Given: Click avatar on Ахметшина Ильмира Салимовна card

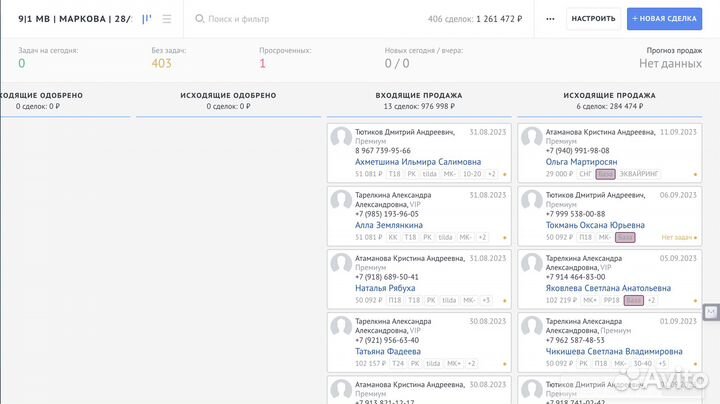Looking at the screenshot, I should point(341,137).
